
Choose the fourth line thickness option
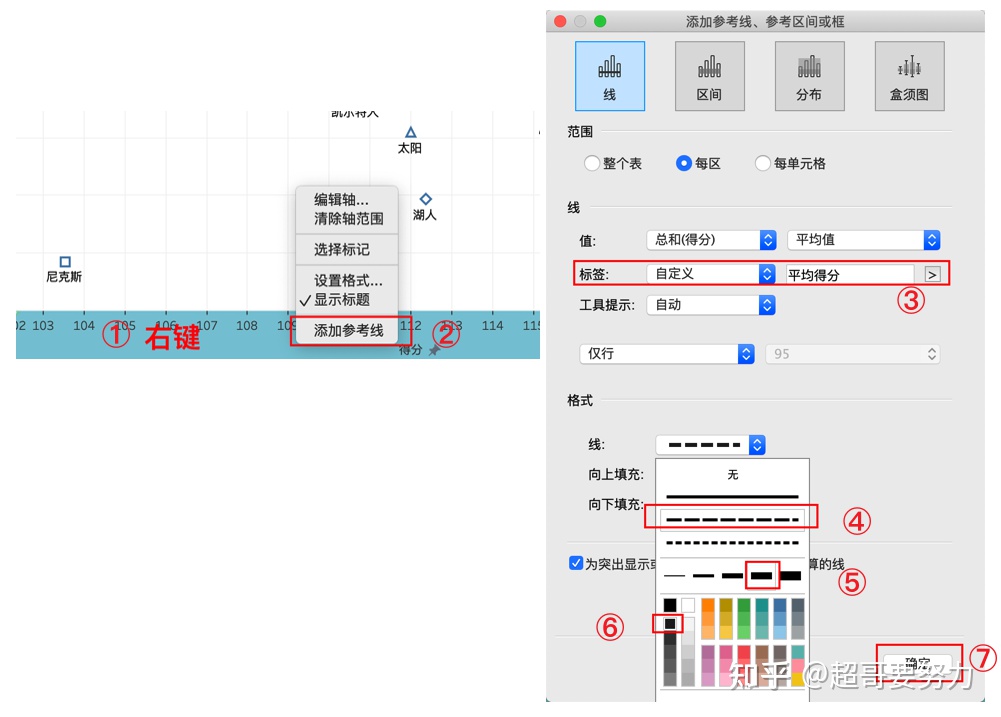click(x=762, y=576)
